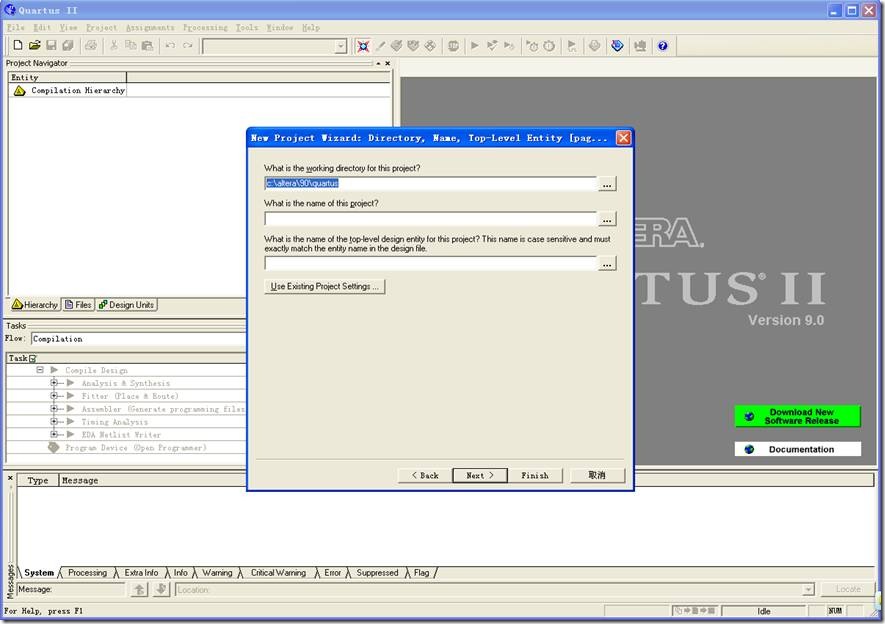The image size is (885, 624).
Task: Click the New file toolbar icon
Action: click(17, 46)
